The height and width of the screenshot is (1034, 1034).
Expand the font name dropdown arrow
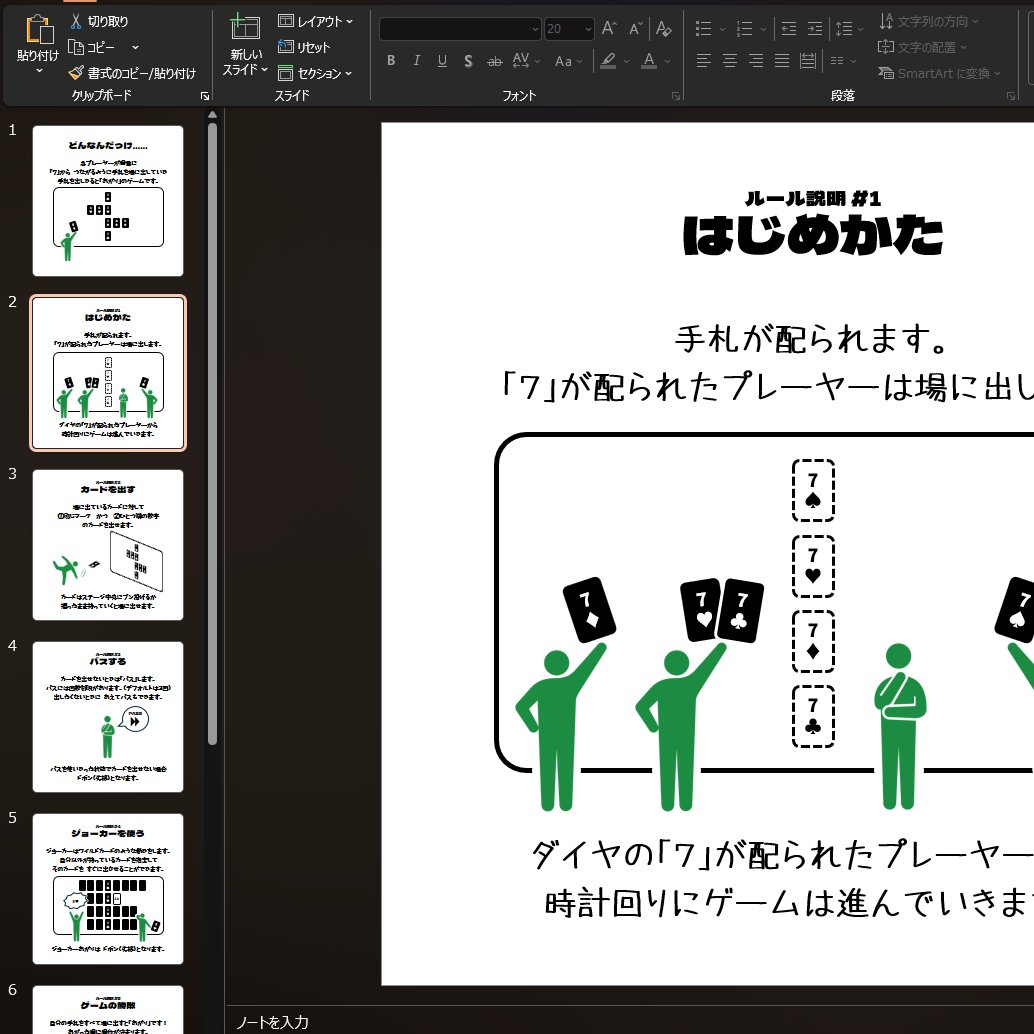(x=535, y=28)
